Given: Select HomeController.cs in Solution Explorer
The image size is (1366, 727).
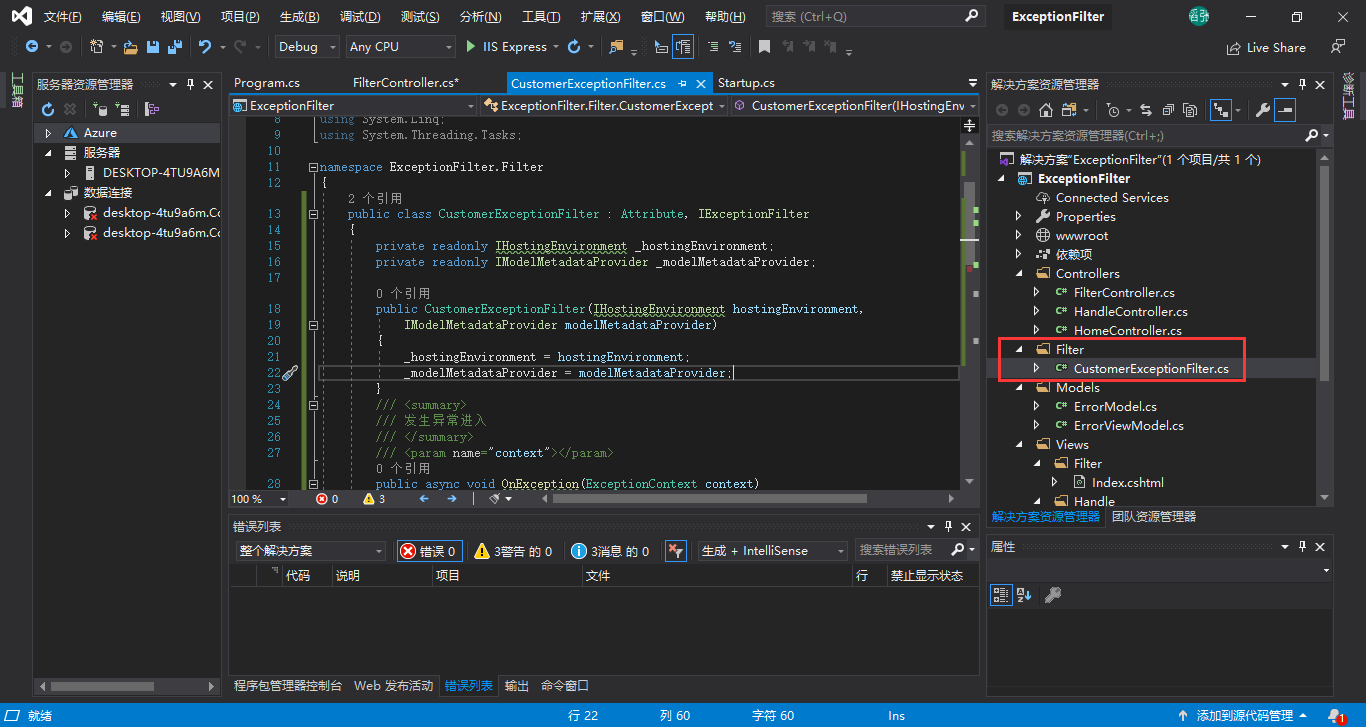Looking at the screenshot, I should click(1127, 331).
